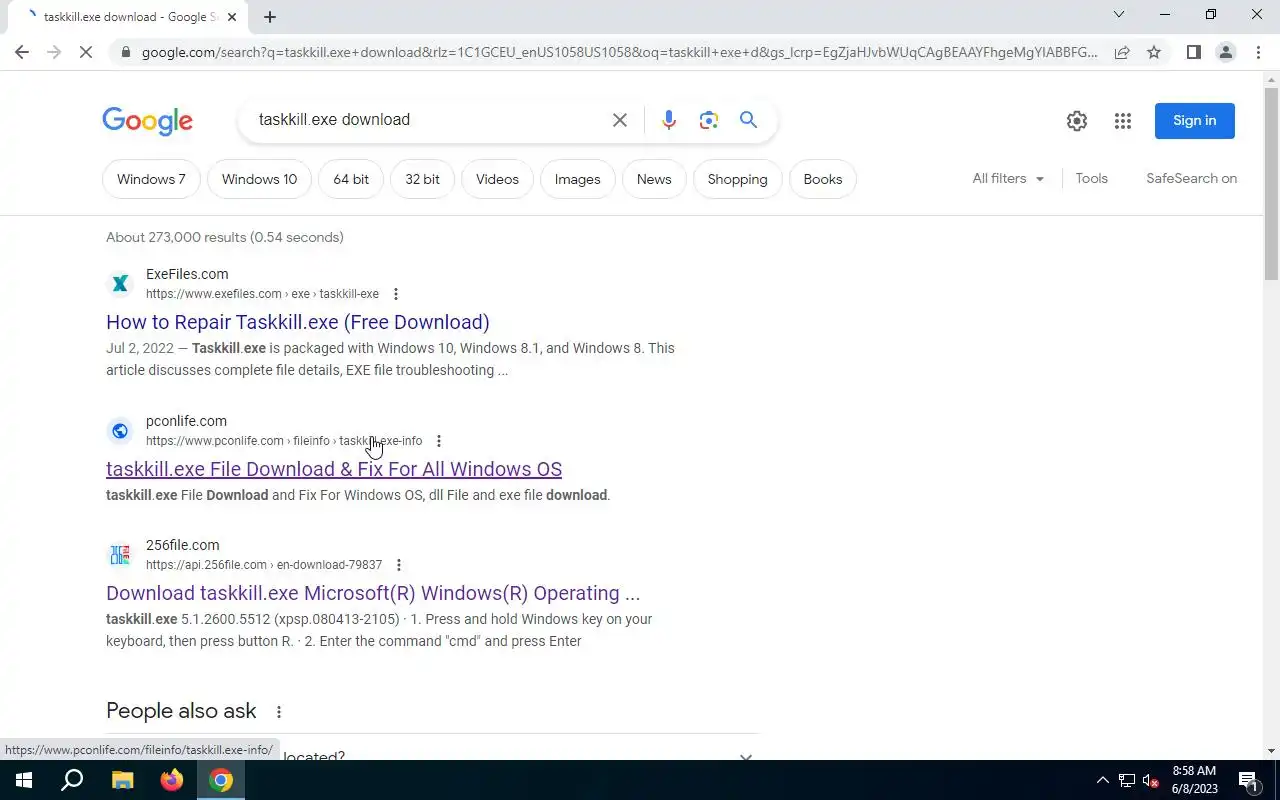This screenshot has height=800, width=1280.
Task: Select the taskkill.exe download browser tab
Action: pyautogui.click(x=130, y=17)
